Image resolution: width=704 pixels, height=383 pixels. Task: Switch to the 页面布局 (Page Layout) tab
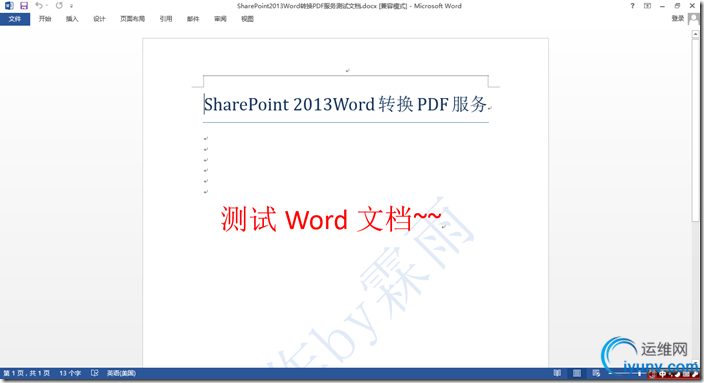(x=132, y=19)
